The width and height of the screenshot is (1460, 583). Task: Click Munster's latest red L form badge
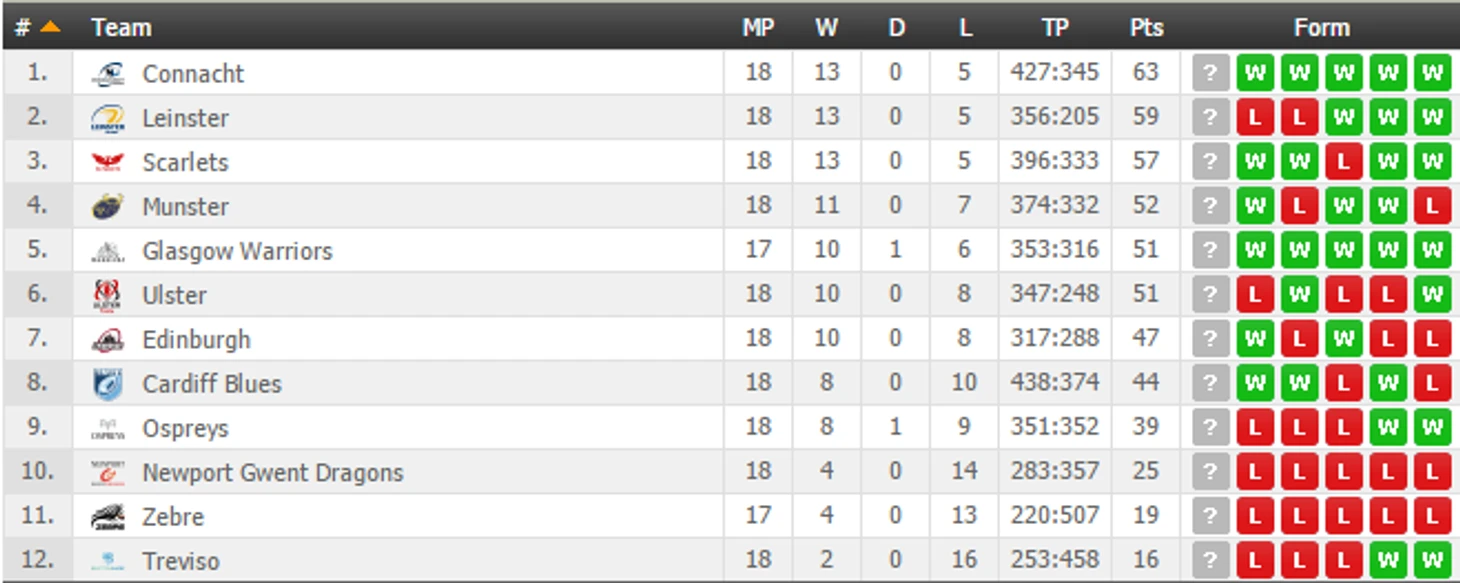pos(1432,206)
